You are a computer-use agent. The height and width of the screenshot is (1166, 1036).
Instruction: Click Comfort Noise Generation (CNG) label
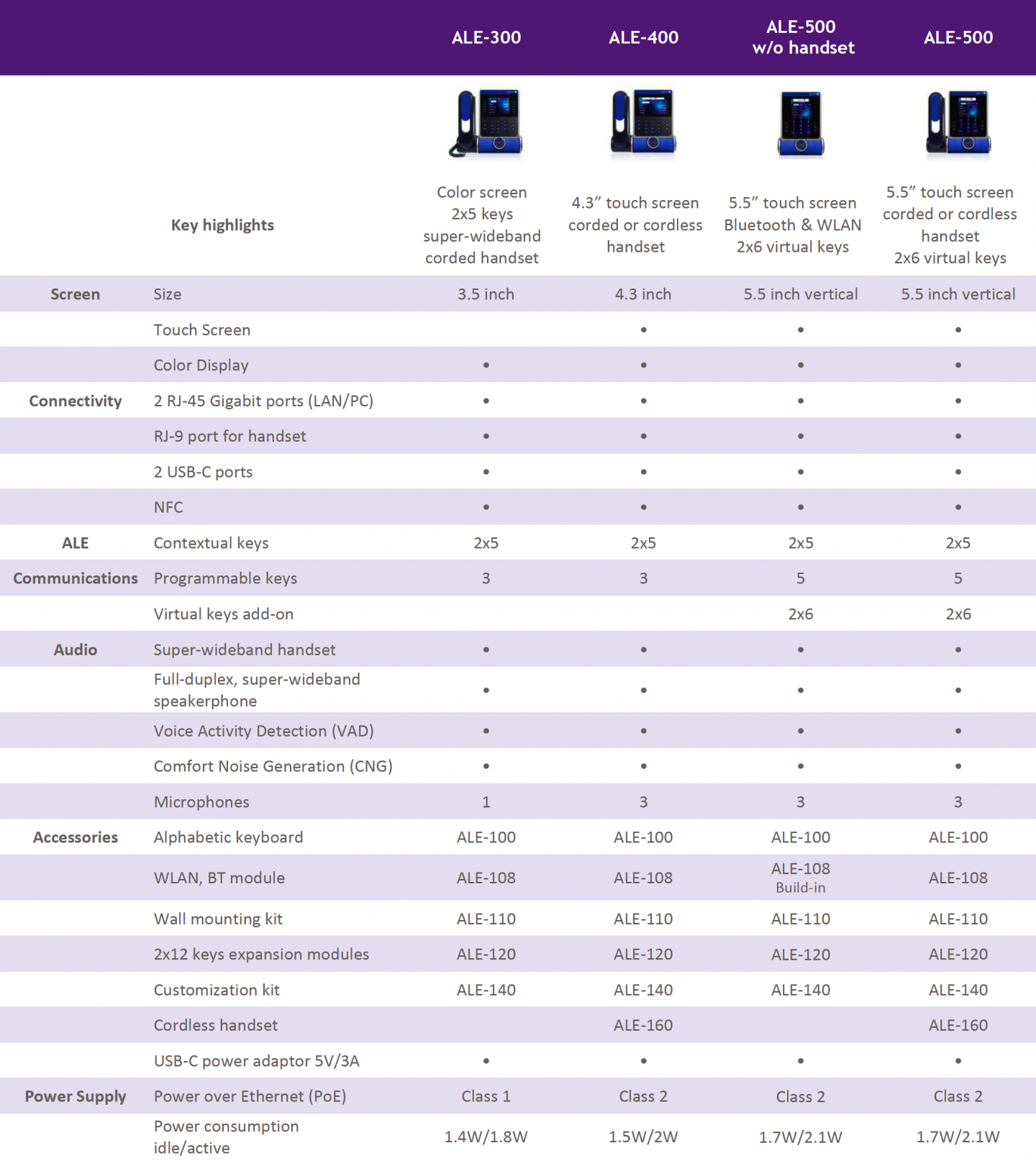click(273, 766)
